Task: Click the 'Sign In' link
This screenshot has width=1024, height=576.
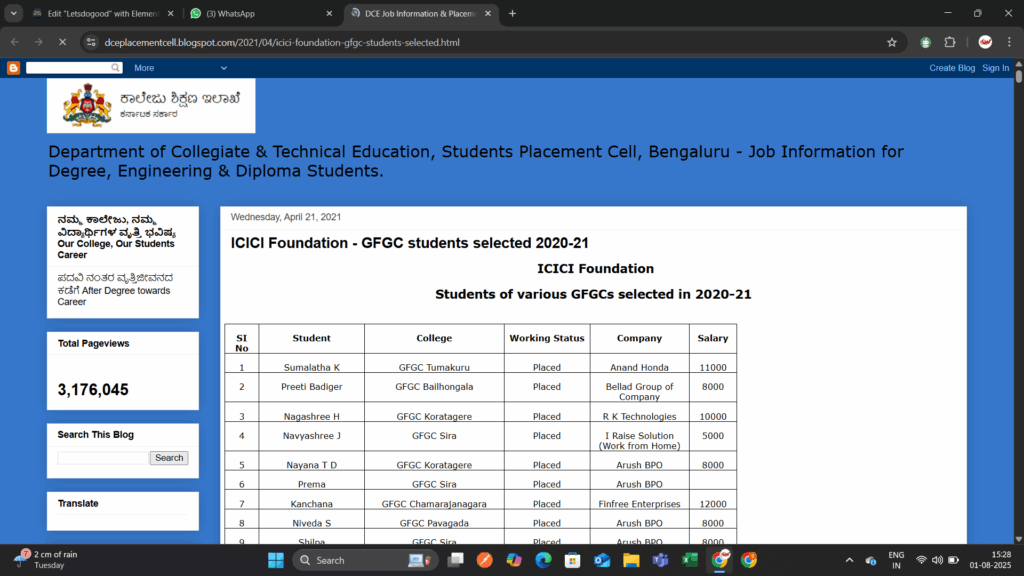Action: pyautogui.click(x=995, y=68)
